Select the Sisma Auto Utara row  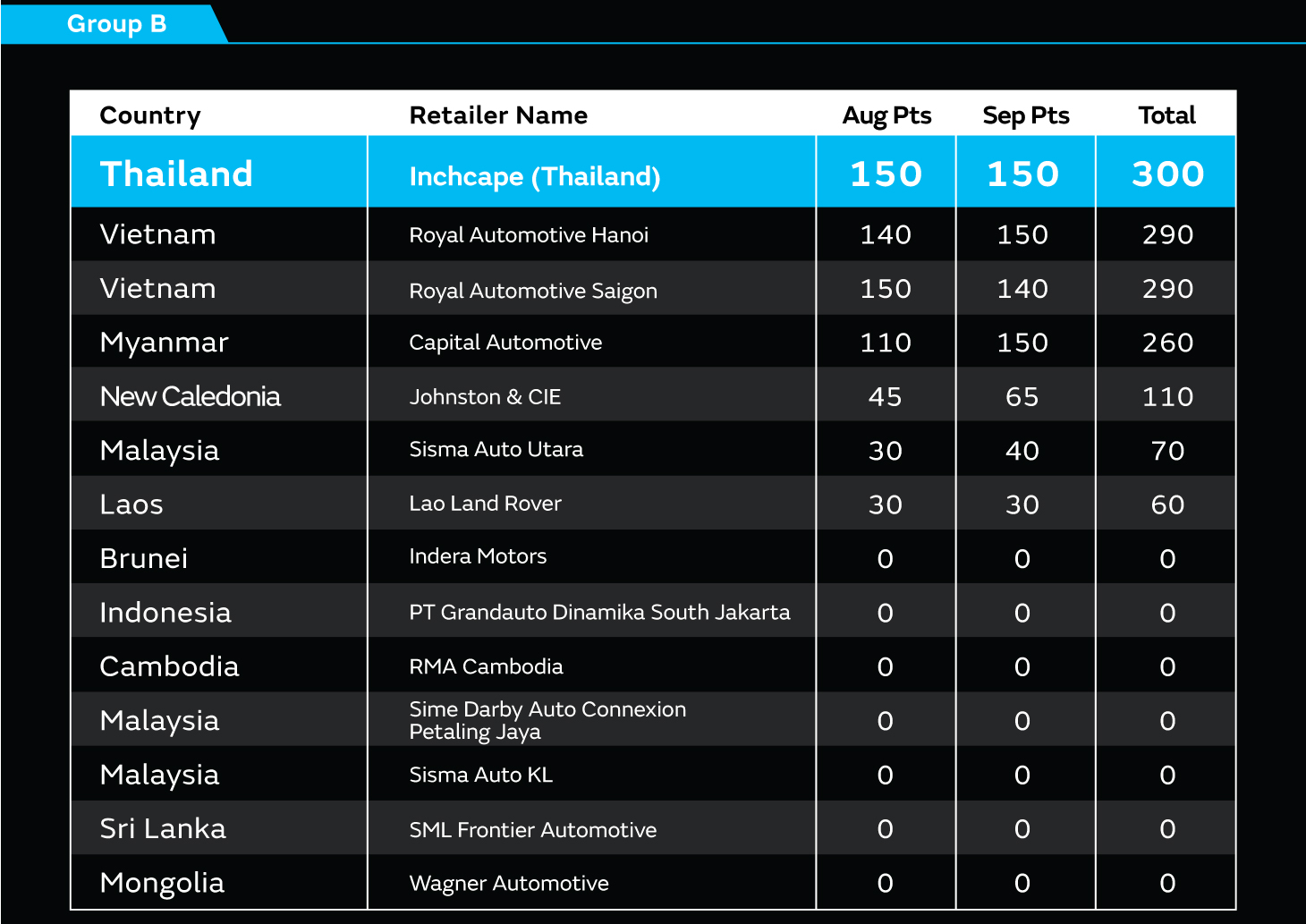tap(496, 450)
